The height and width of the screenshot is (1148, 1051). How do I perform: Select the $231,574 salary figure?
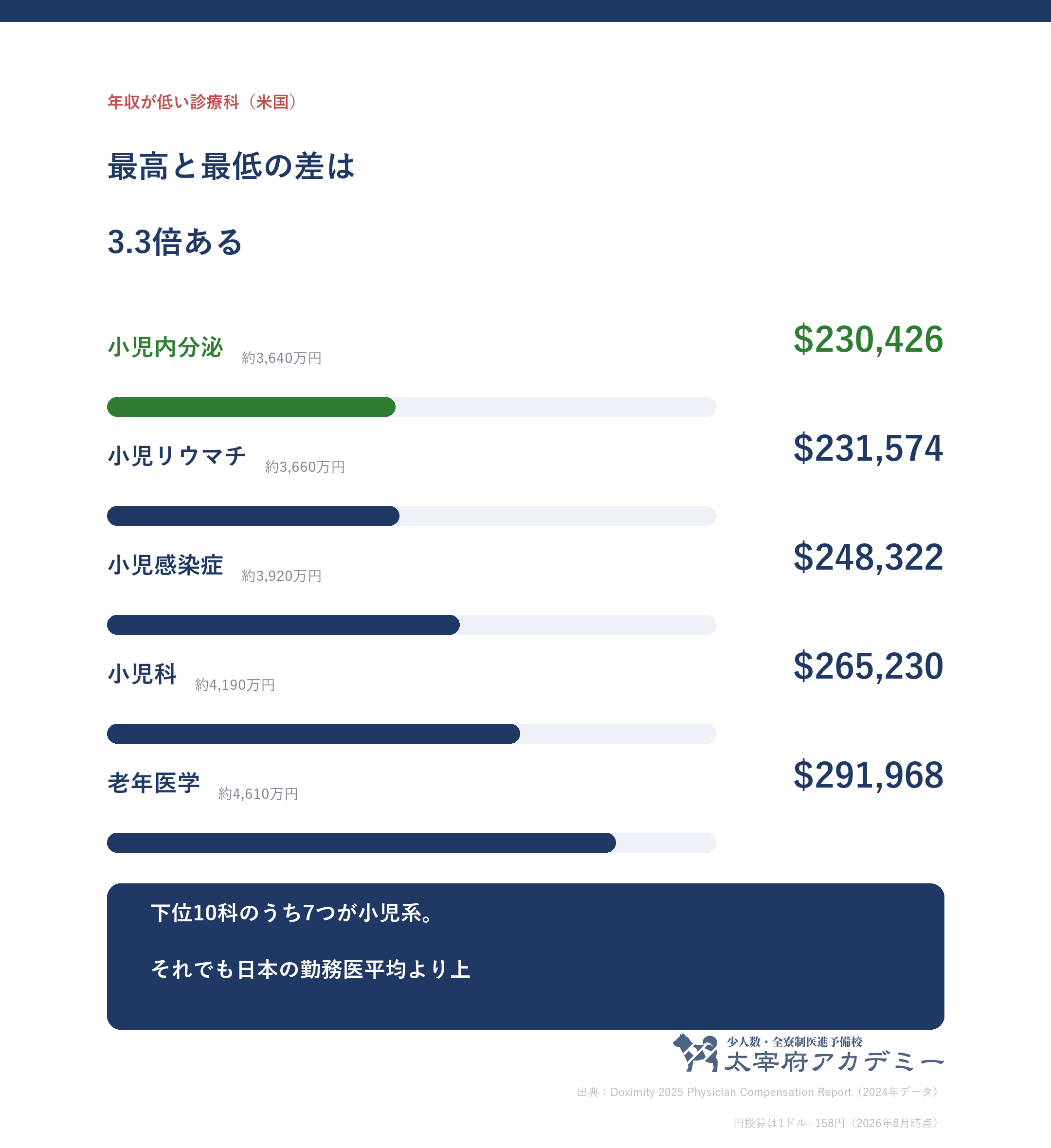868,448
